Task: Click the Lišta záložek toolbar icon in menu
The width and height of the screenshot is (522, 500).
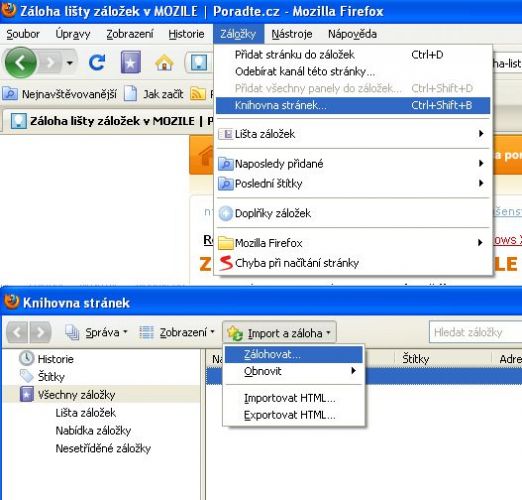Action: [x=225, y=134]
